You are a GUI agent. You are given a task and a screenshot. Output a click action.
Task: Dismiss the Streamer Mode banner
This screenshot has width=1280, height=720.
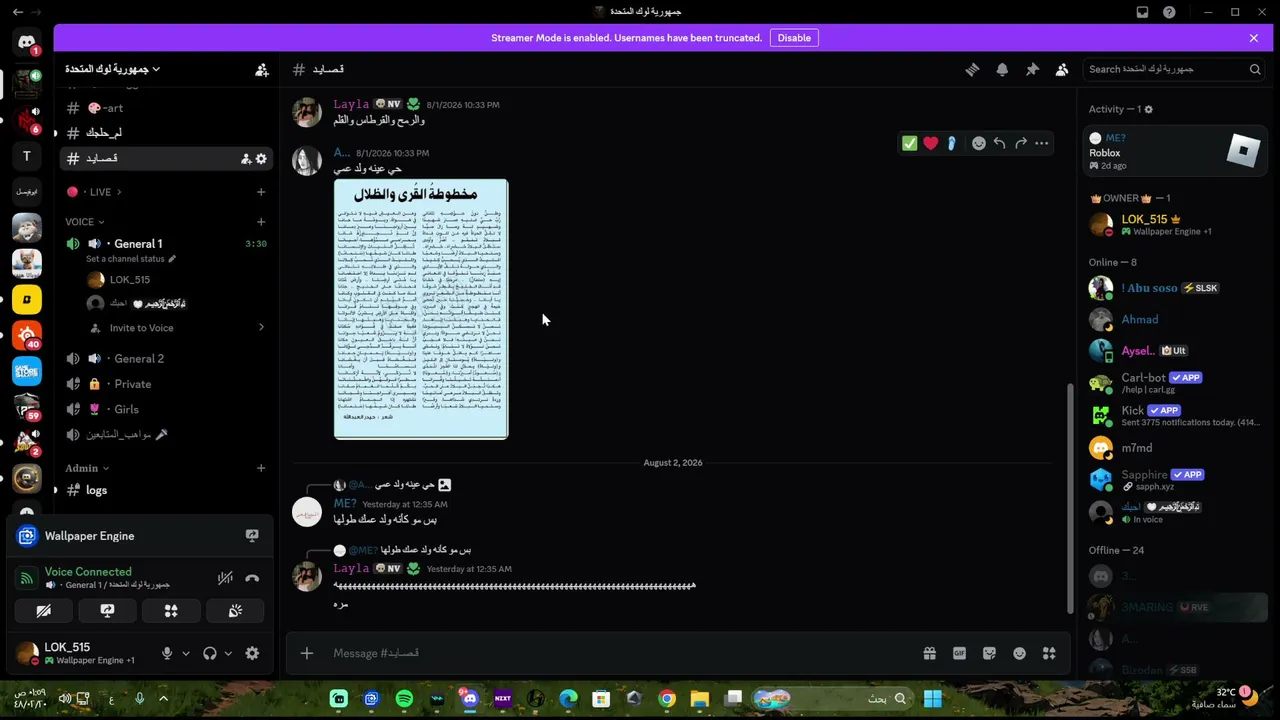tap(1253, 38)
